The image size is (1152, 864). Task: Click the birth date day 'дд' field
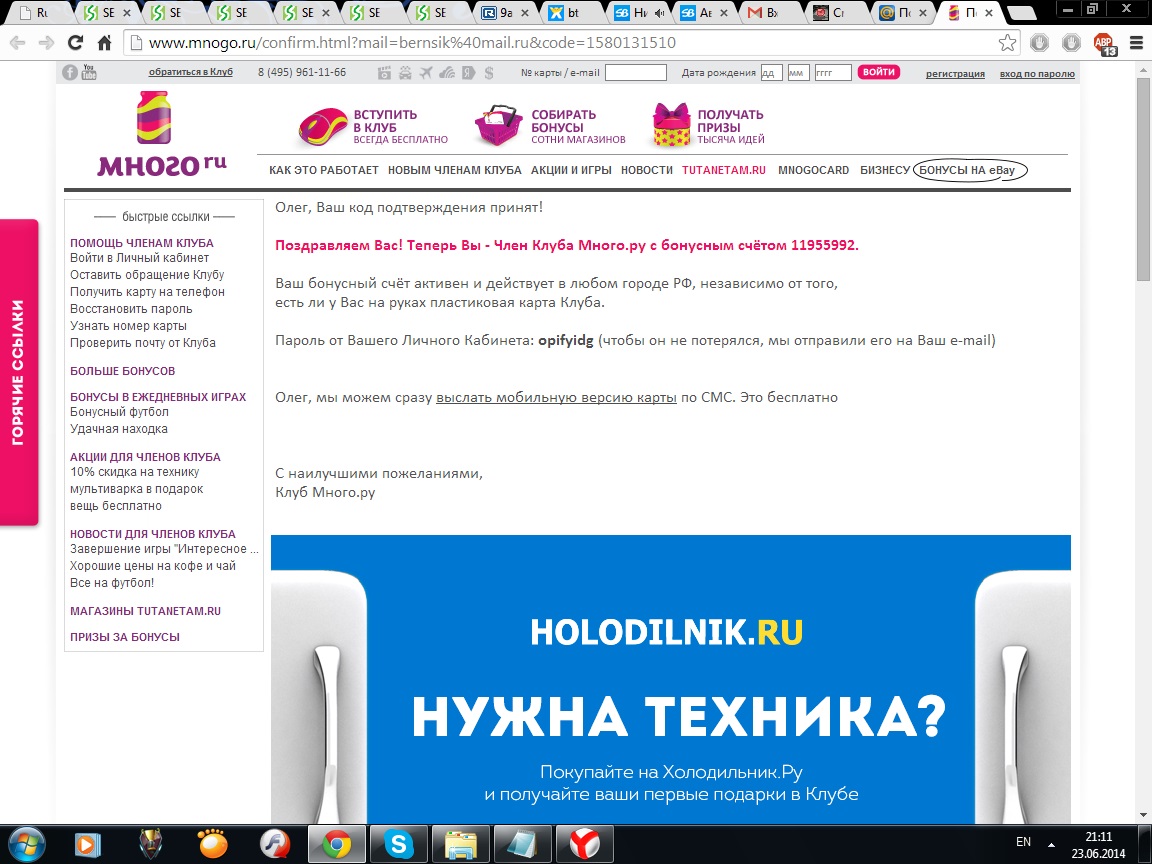(771, 73)
